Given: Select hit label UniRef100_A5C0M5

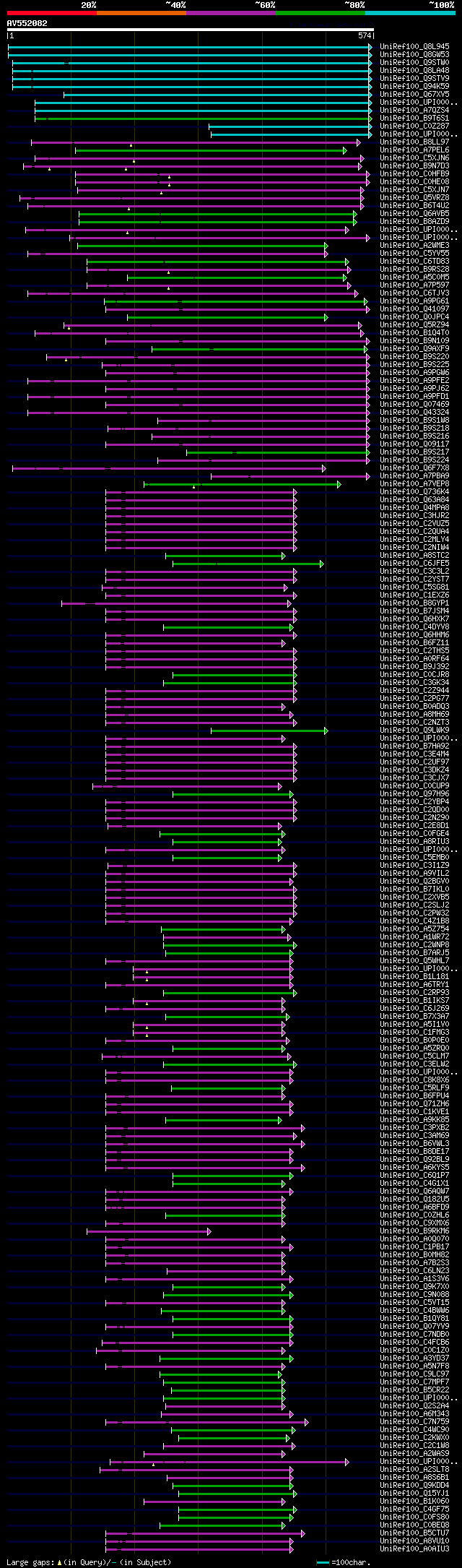Looking at the screenshot, I should click(414, 277).
